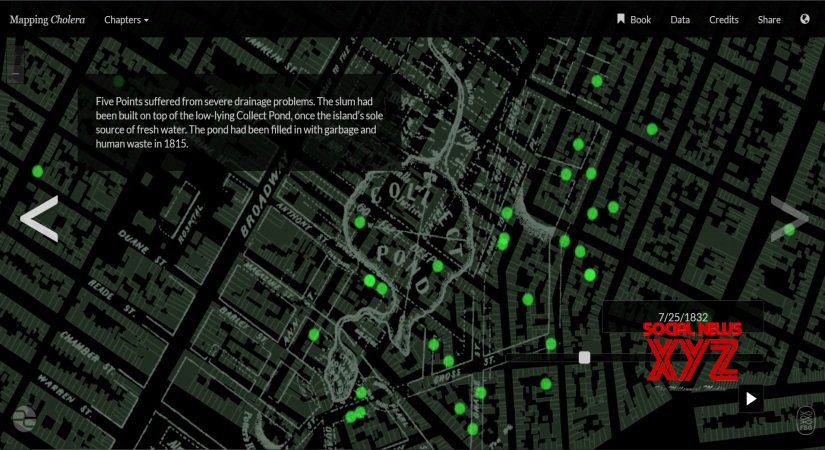
Task: Click the green case dot near Broadway's left edge
Action: (37, 171)
